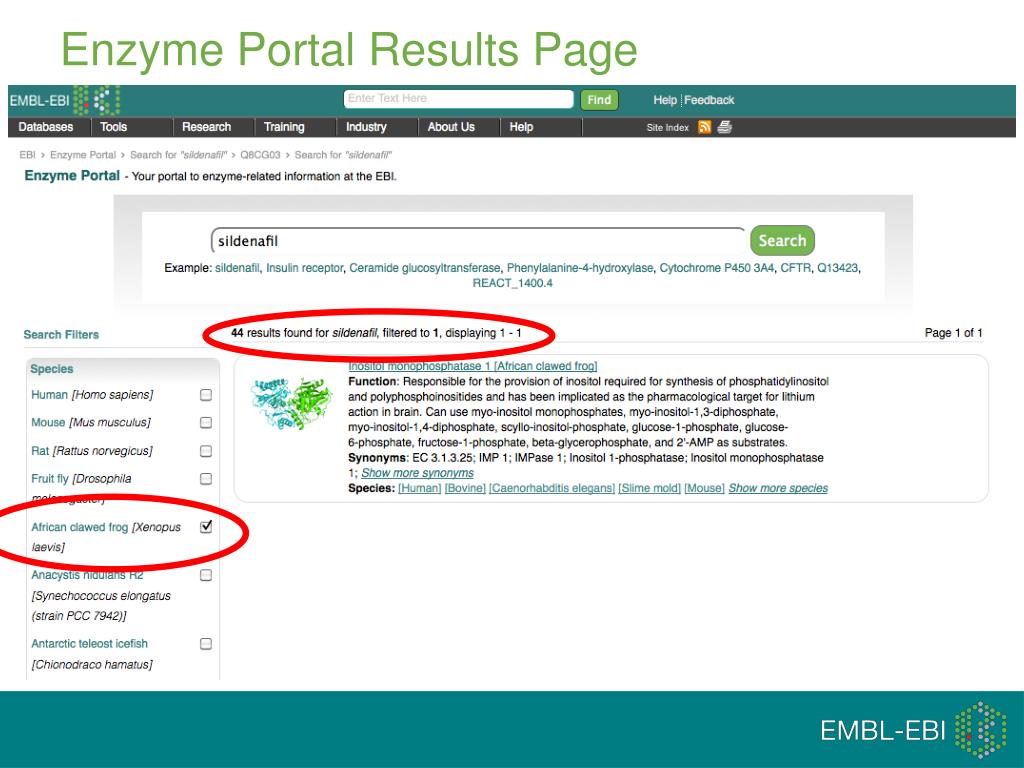Enable the Fruit fly species filter checkbox

pos(206,479)
